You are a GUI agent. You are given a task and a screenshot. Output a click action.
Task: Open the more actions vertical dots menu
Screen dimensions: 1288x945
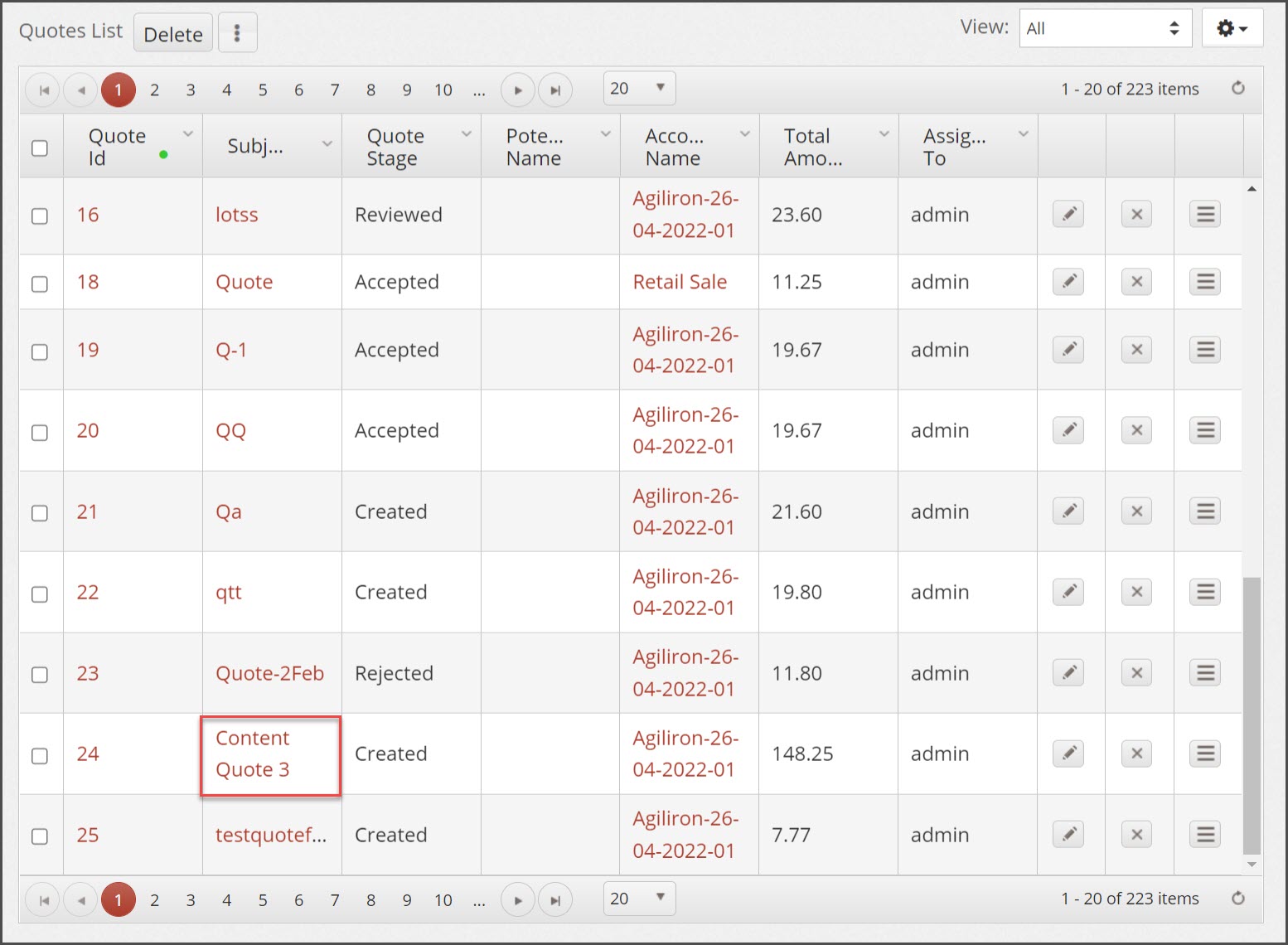click(237, 33)
